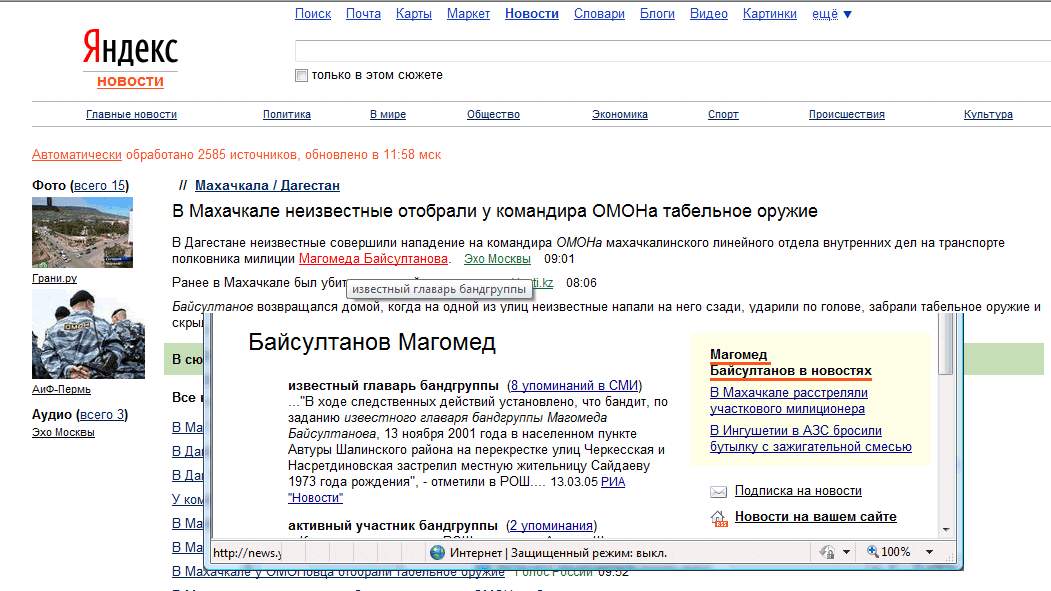The height and width of the screenshot is (591, 1051).
Task: Go to the Культура section
Action: (x=988, y=115)
